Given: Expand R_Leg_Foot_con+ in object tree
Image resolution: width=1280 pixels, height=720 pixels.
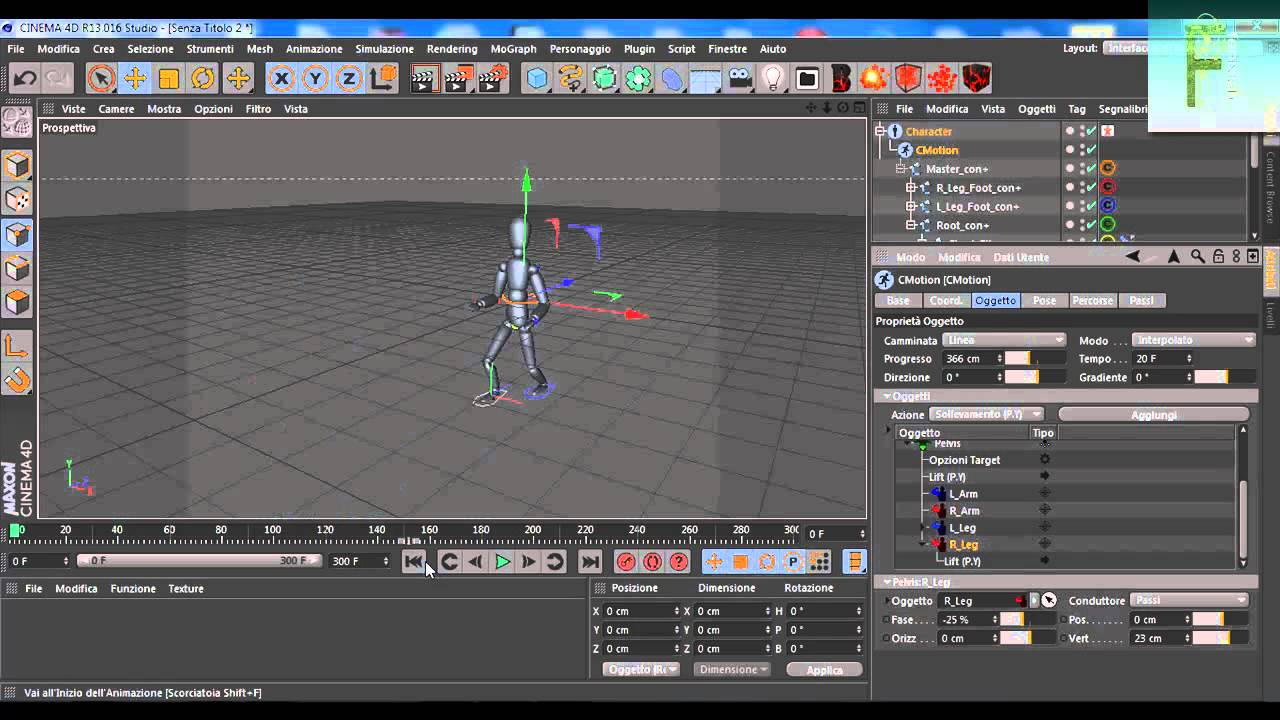Looking at the screenshot, I should coord(911,188).
